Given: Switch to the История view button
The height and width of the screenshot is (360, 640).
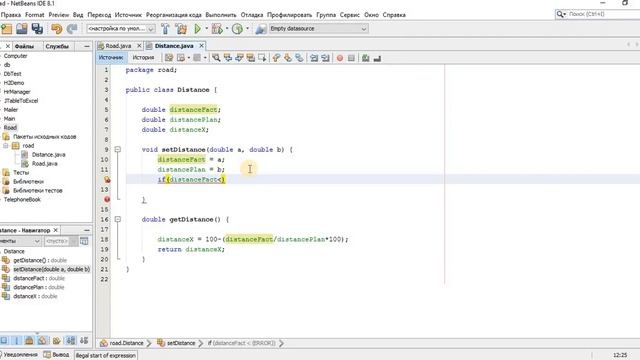Looking at the screenshot, I should (x=143, y=58).
